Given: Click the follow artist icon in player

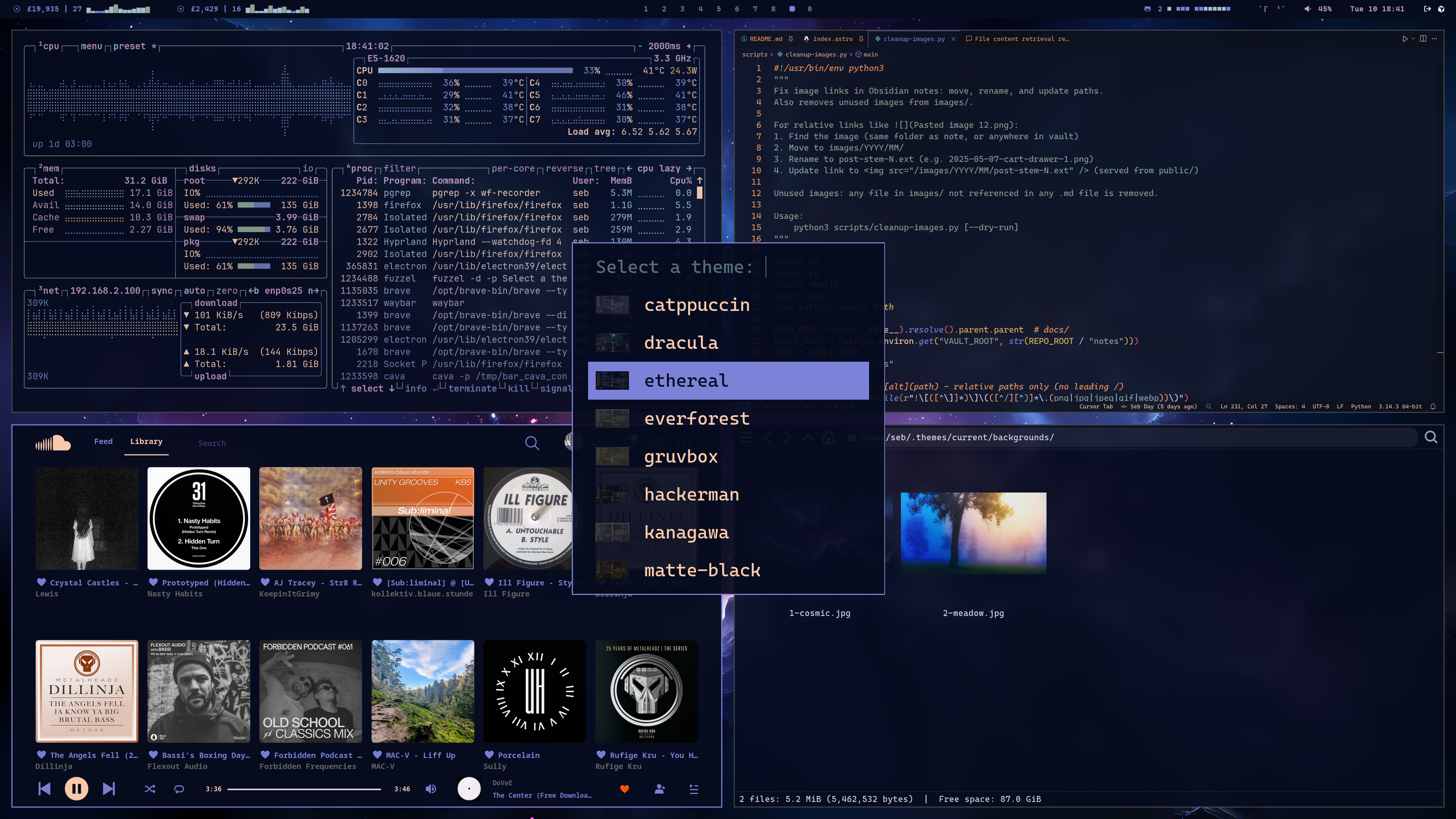Looking at the screenshot, I should point(660,789).
